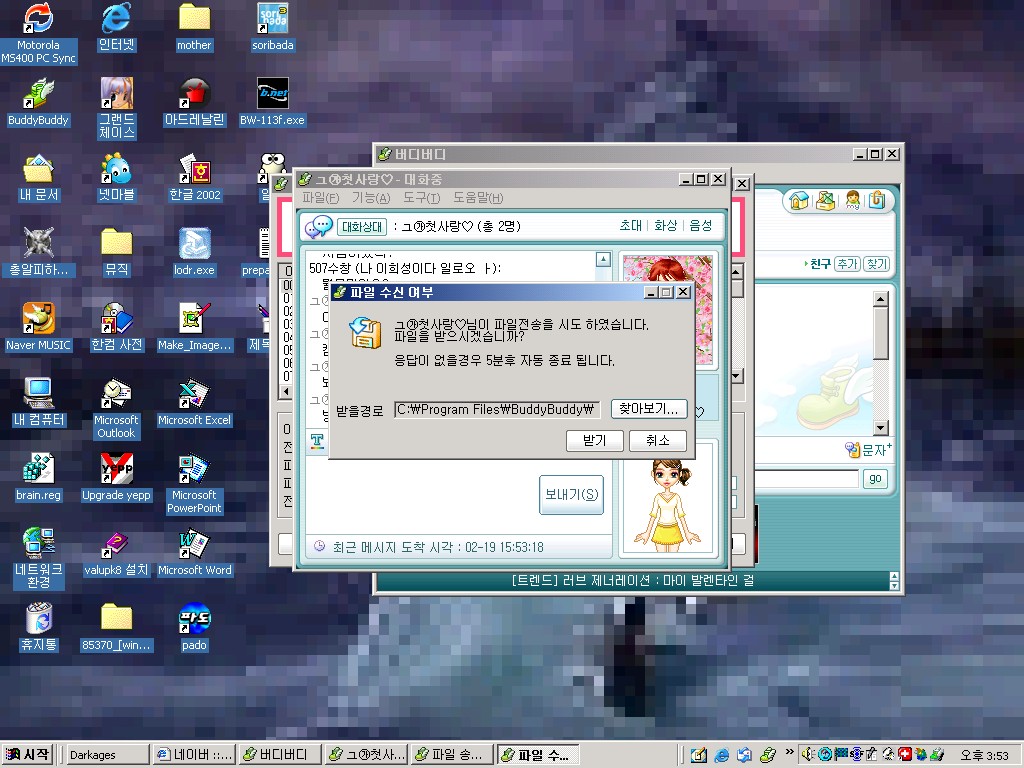Expand the quick launch overflow chevron
Viewport: 1024px width, 768px height.
(x=790, y=753)
